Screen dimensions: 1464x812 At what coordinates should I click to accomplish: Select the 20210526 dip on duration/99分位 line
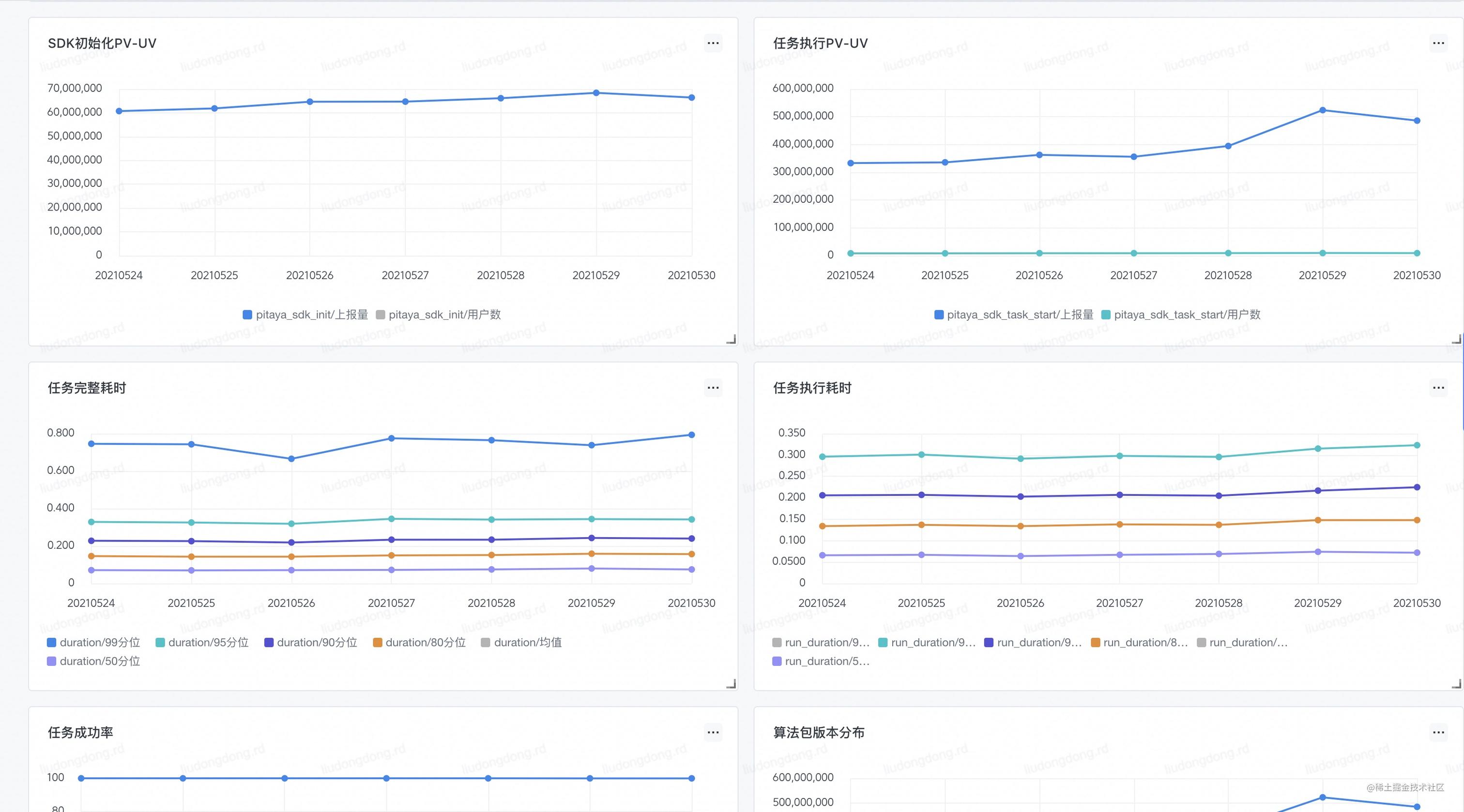pos(291,459)
